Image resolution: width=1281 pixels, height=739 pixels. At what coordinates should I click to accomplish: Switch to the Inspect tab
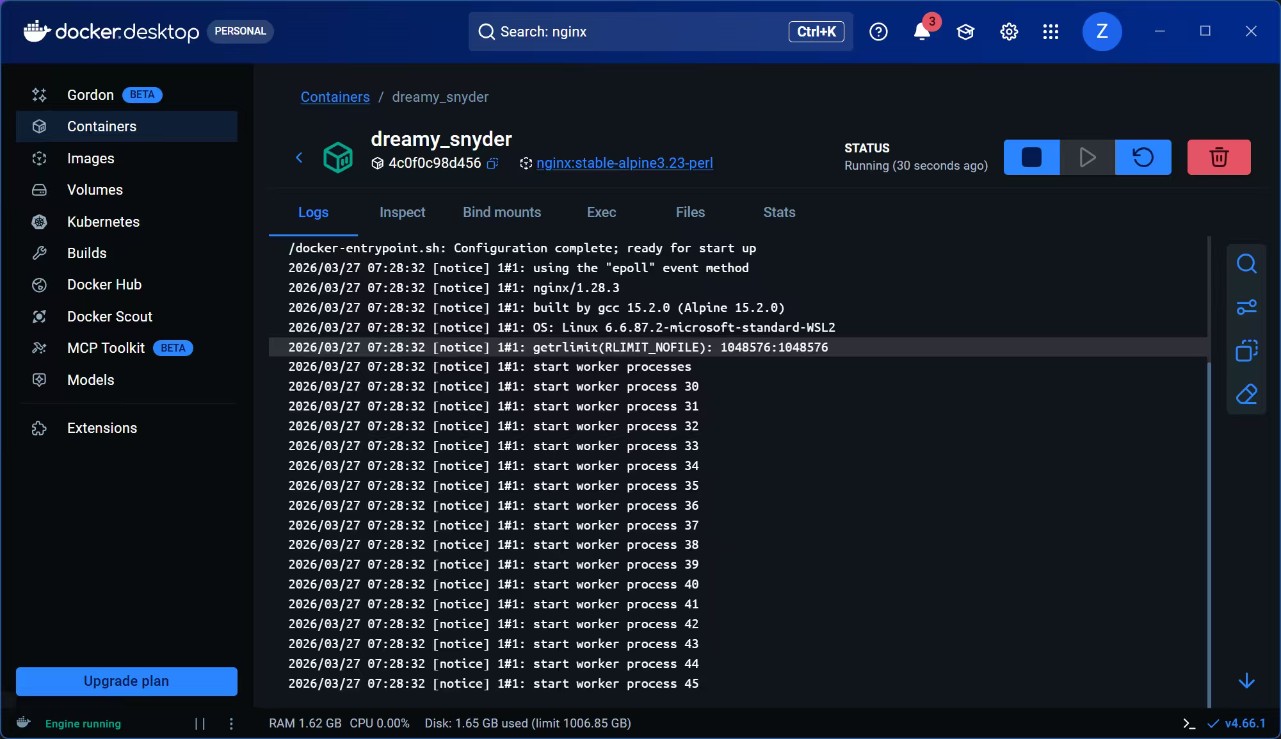coord(403,213)
